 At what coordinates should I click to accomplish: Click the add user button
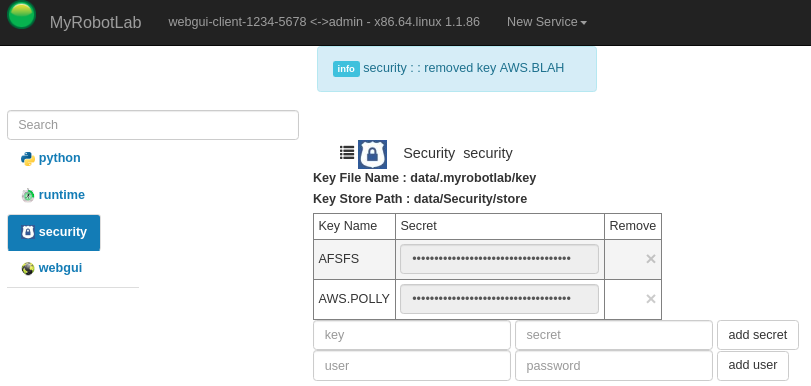(753, 365)
